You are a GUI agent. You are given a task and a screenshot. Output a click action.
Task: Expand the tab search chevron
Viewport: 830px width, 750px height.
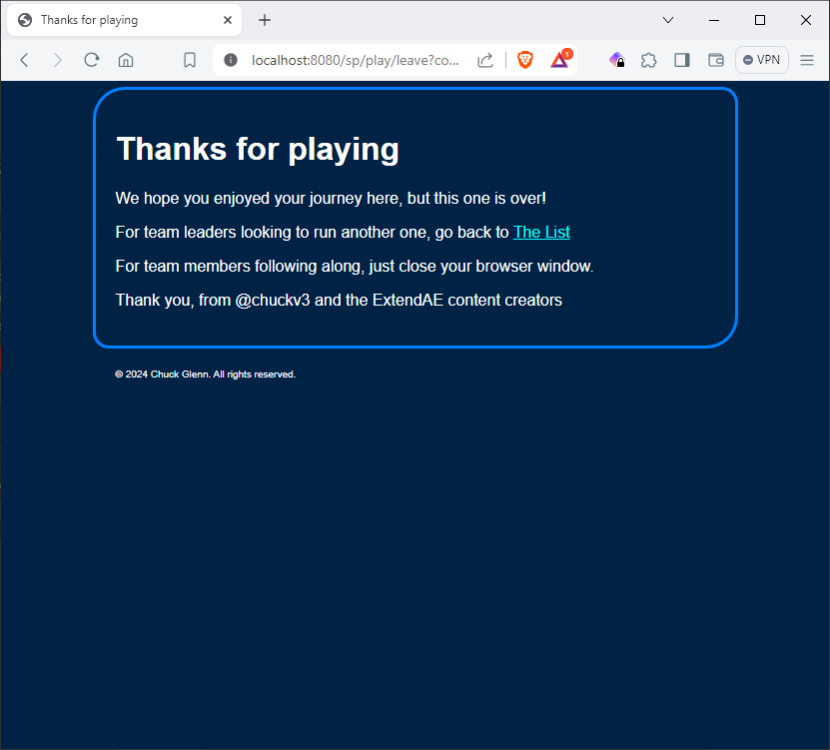point(668,20)
